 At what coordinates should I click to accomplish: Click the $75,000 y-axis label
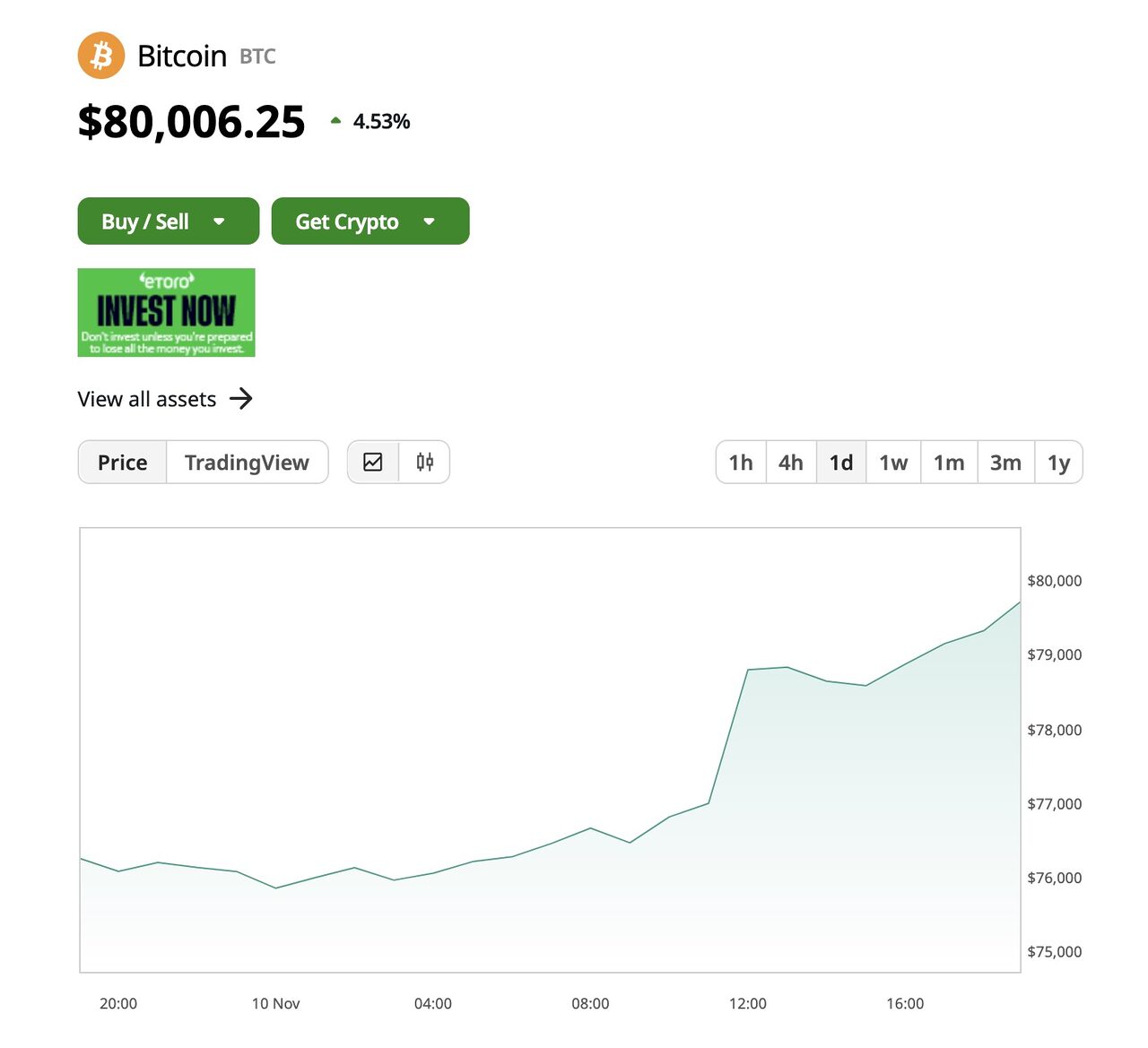click(1055, 951)
